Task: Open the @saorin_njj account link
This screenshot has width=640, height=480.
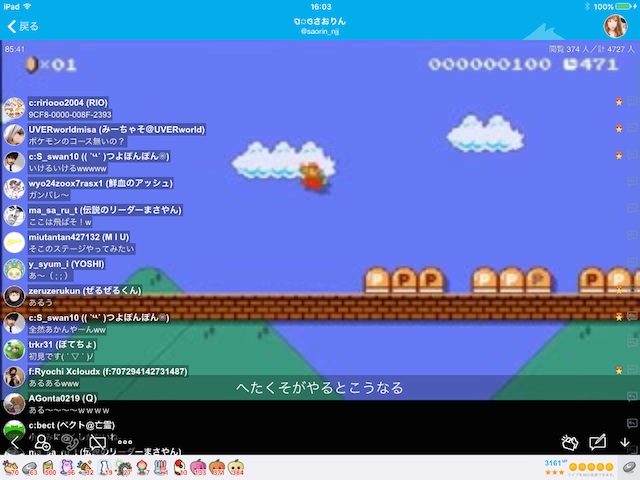Action: tap(320, 31)
